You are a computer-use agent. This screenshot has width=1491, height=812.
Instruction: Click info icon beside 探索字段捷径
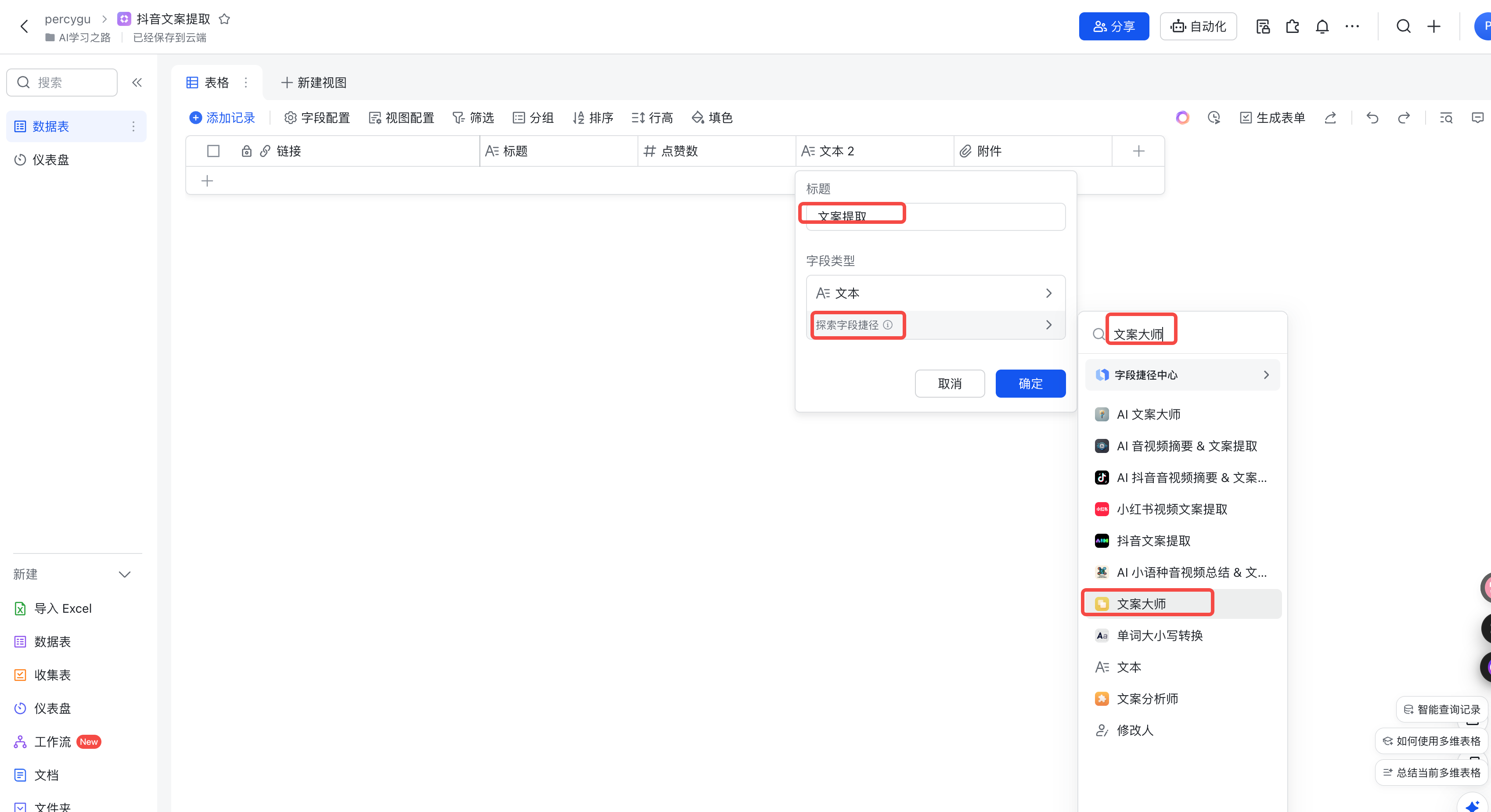pos(888,325)
